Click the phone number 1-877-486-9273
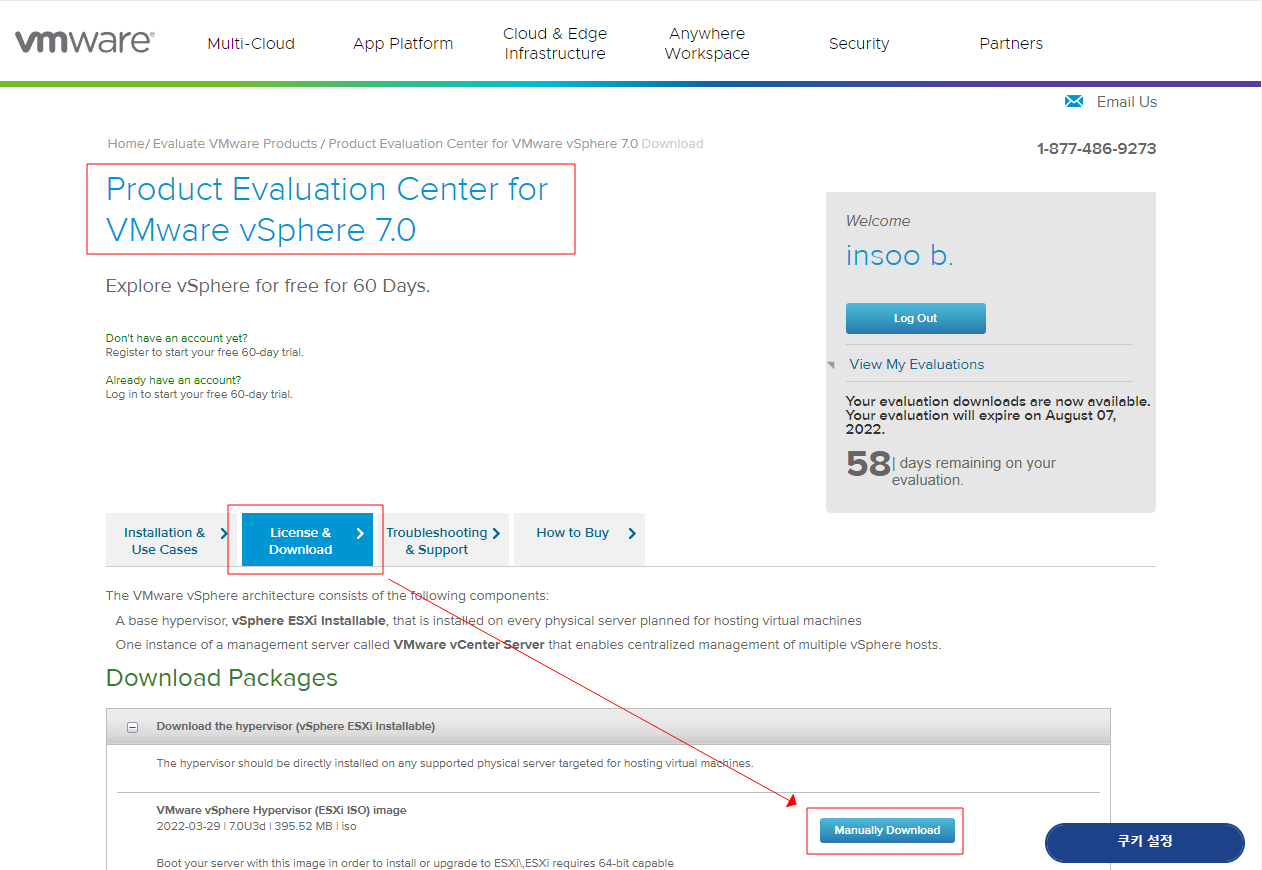The height and width of the screenshot is (870, 1262). pyautogui.click(x=1097, y=148)
